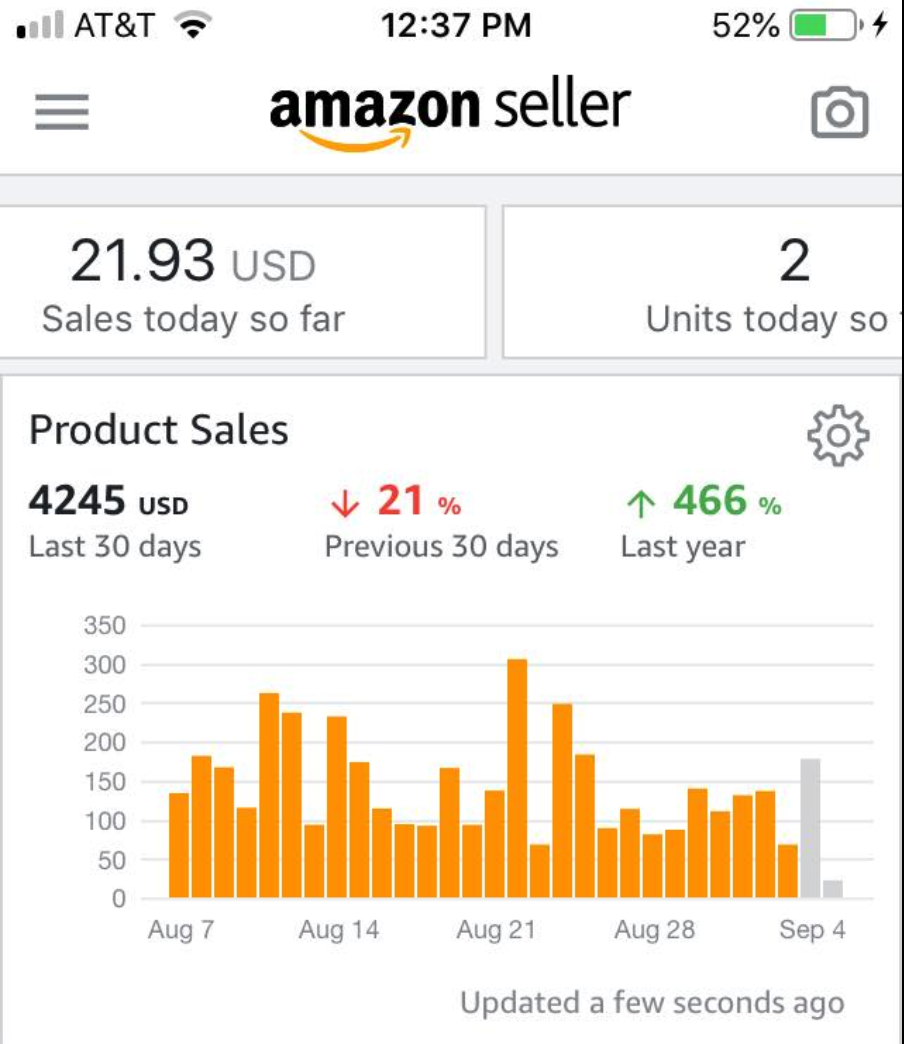This screenshot has height=1044, width=904.
Task: Select the Last year comparison
Action: 701,521
